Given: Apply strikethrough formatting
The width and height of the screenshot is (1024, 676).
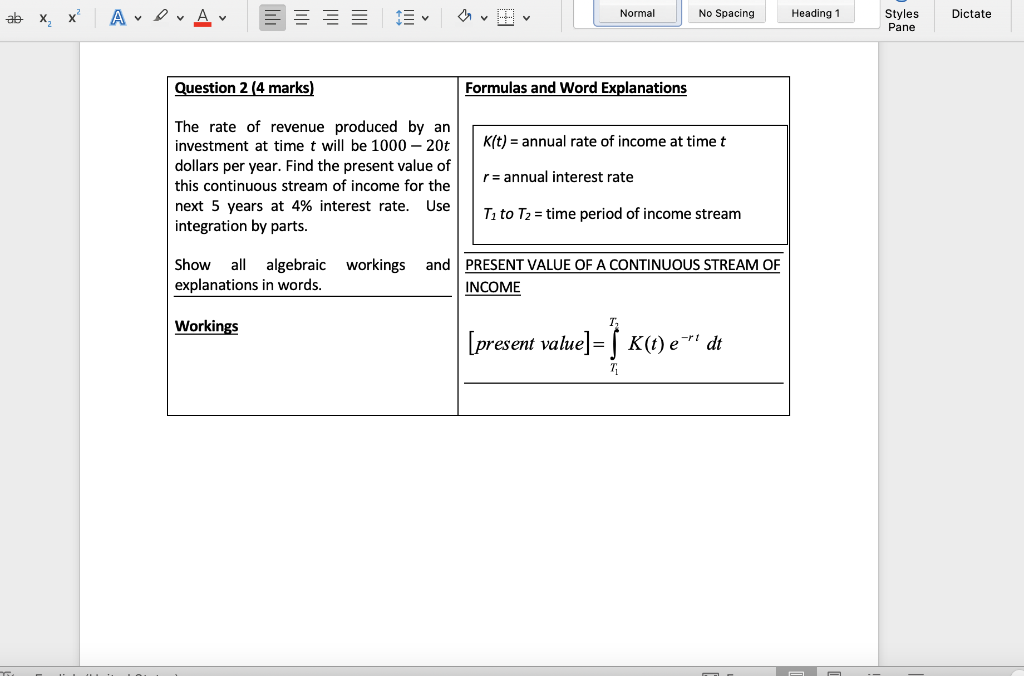Looking at the screenshot, I should (x=14, y=18).
